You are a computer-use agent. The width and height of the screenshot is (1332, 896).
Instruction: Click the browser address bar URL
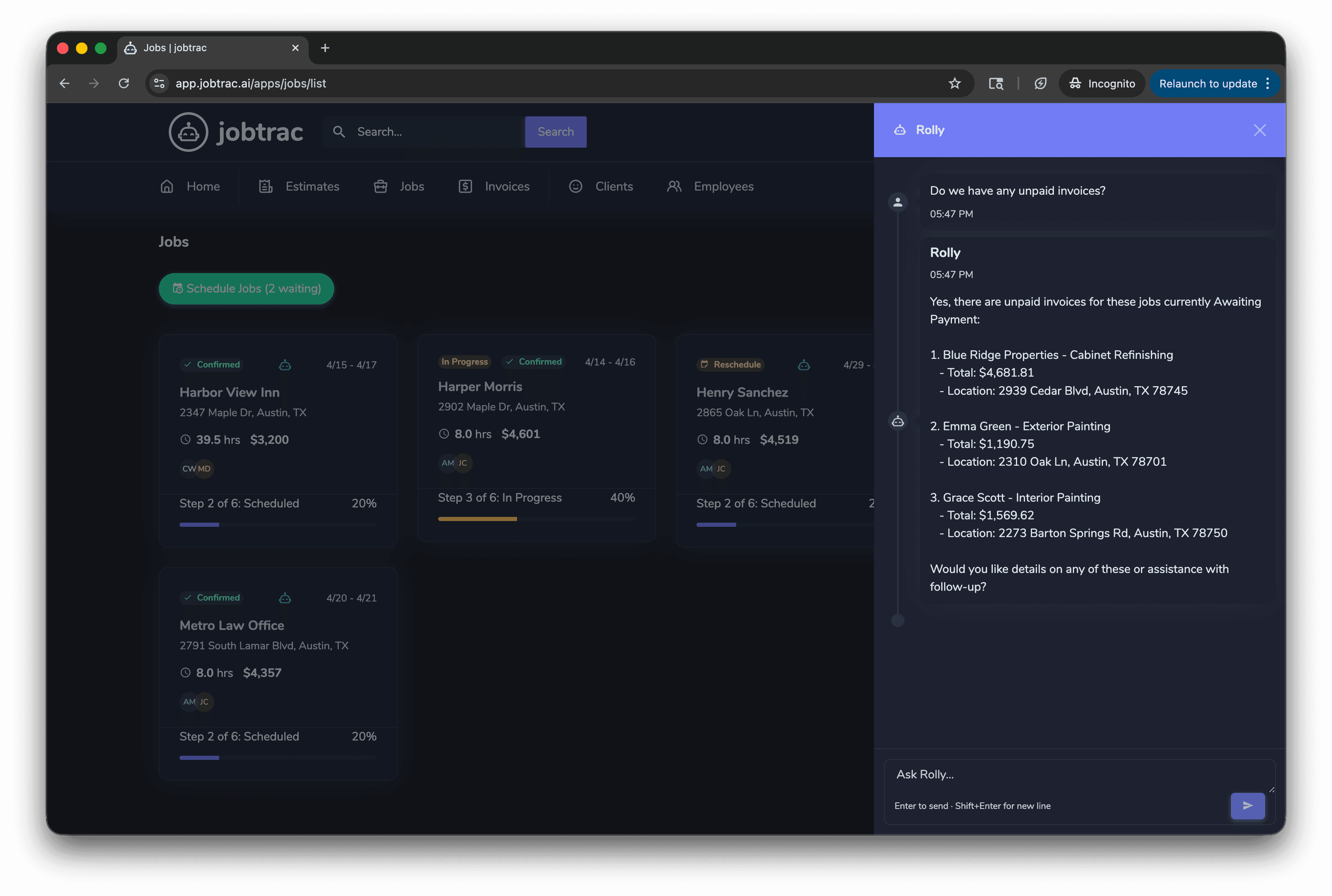coord(250,83)
